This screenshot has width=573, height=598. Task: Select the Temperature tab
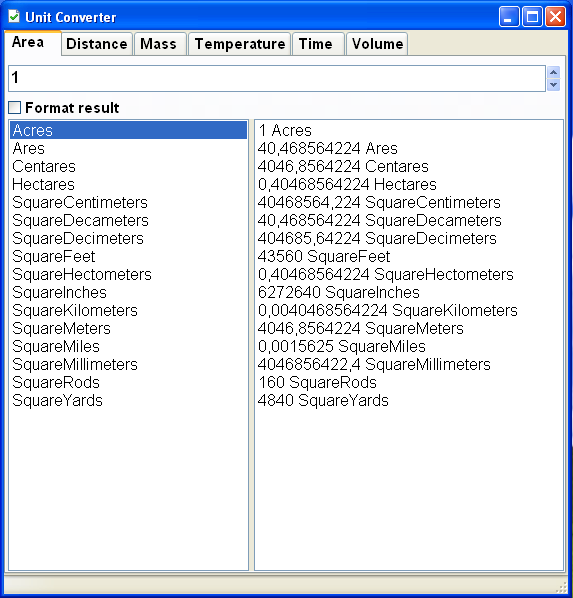click(x=240, y=44)
